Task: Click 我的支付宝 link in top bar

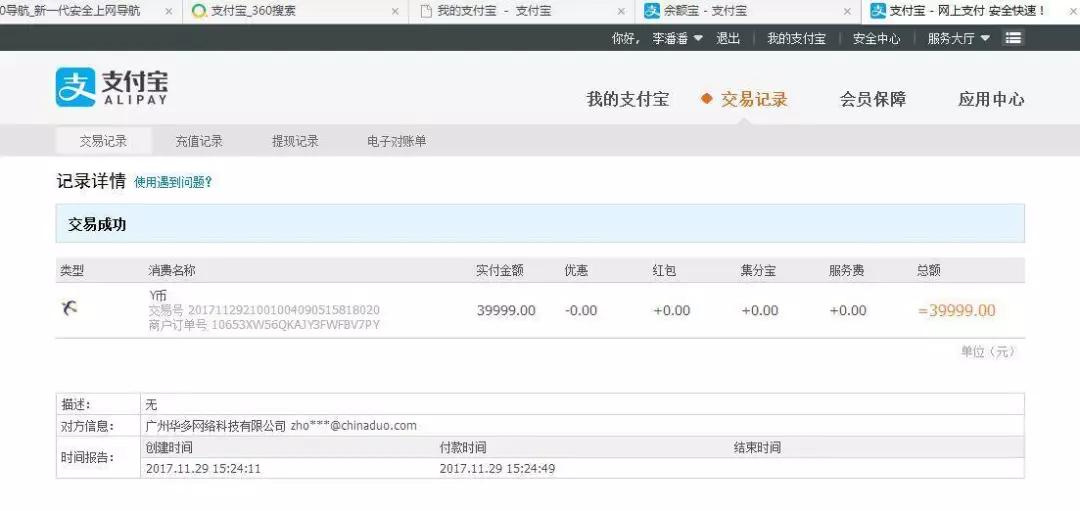Action: (x=796, y=39)
